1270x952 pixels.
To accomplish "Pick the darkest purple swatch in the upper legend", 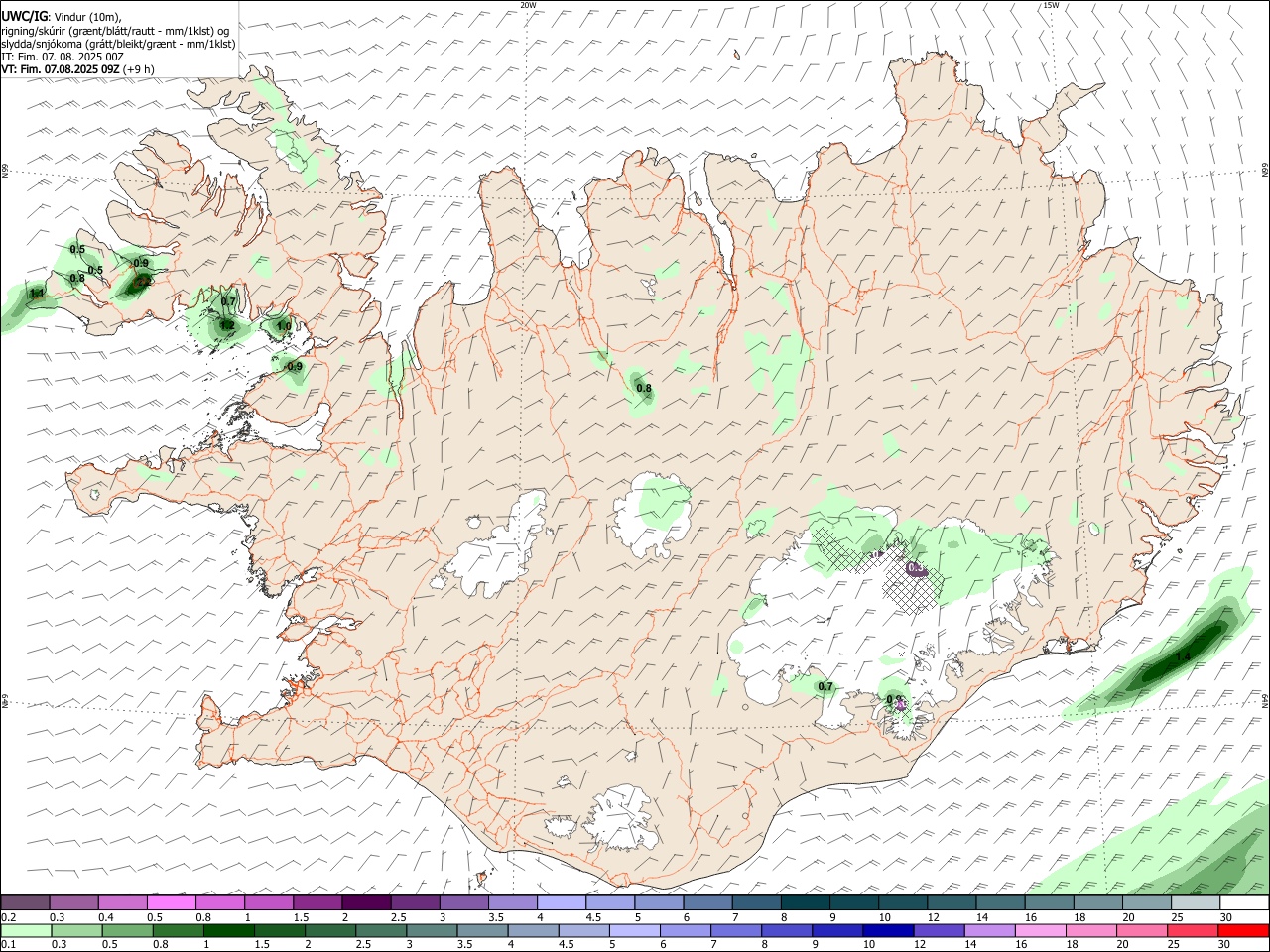I will pos(366,903).
